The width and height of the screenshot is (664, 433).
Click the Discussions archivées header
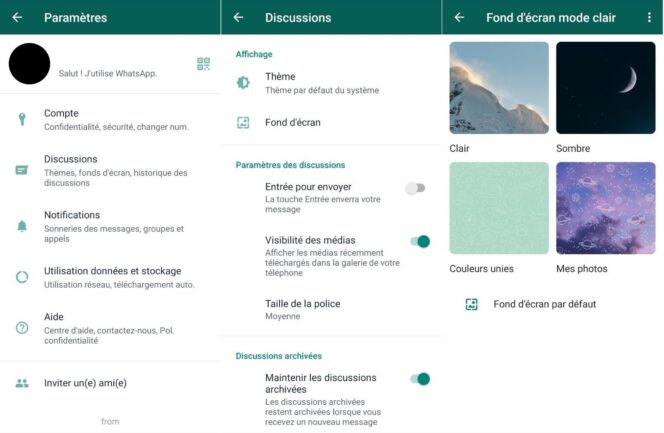click(279, 356)
